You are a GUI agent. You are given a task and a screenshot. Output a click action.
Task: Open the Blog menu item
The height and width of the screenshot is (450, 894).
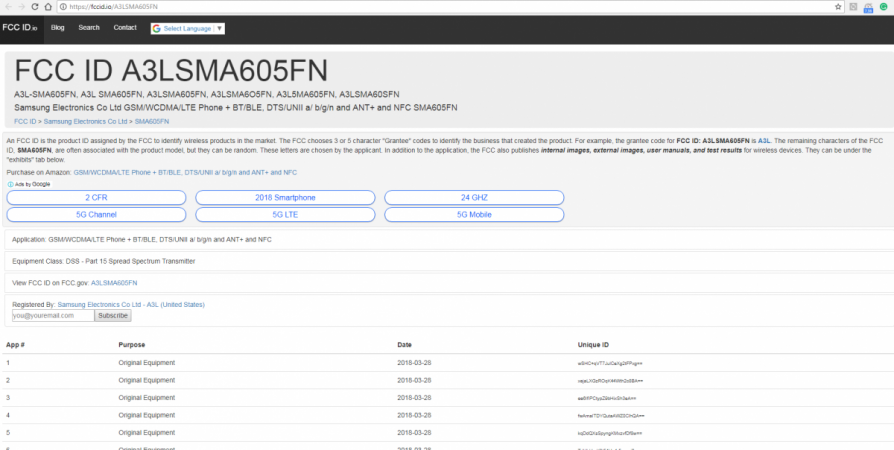coord(58,27)
